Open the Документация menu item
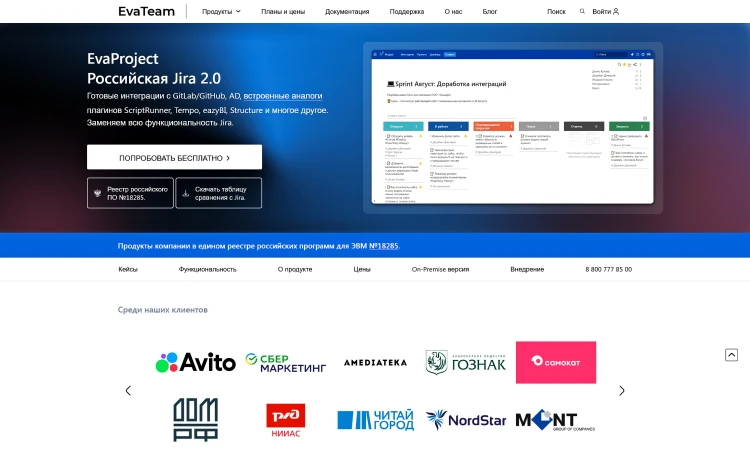750x463 pixels. pyautogui.click(x=347, y=11)
